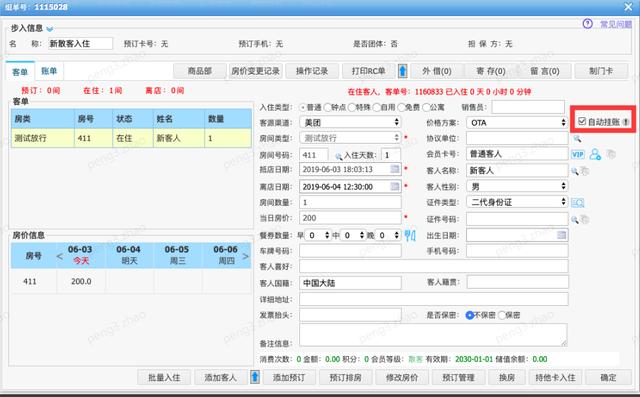
Task: Click the 添加客人 button
Action: [221, 377]
